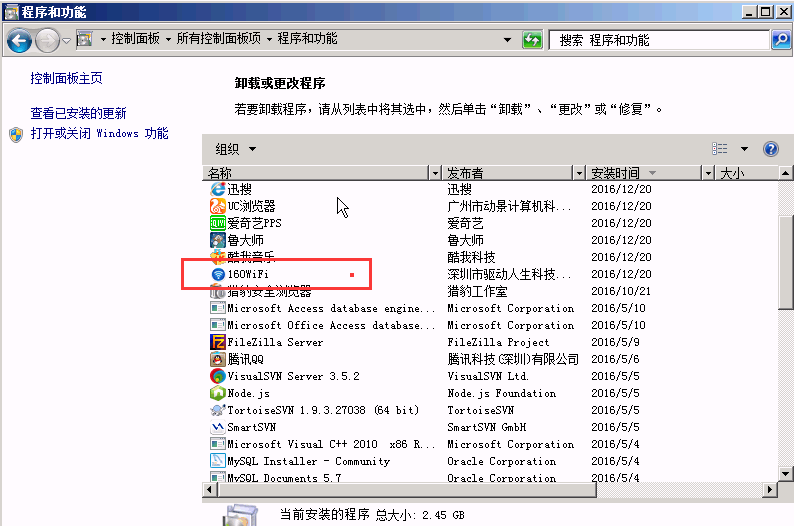
Task: Select the 迅搜 program icon
Action: (218, 189)
